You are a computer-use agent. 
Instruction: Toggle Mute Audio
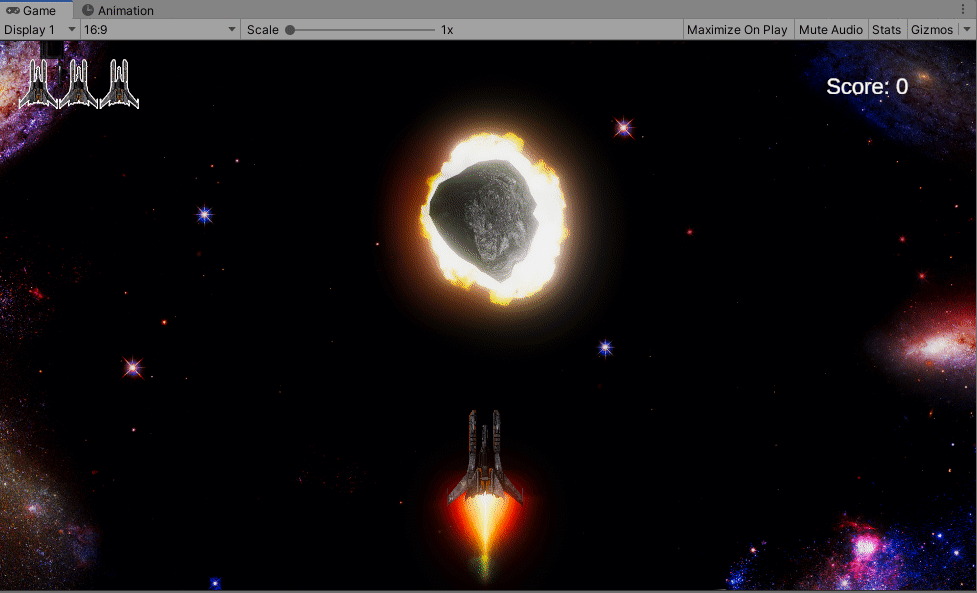point(831,29)
